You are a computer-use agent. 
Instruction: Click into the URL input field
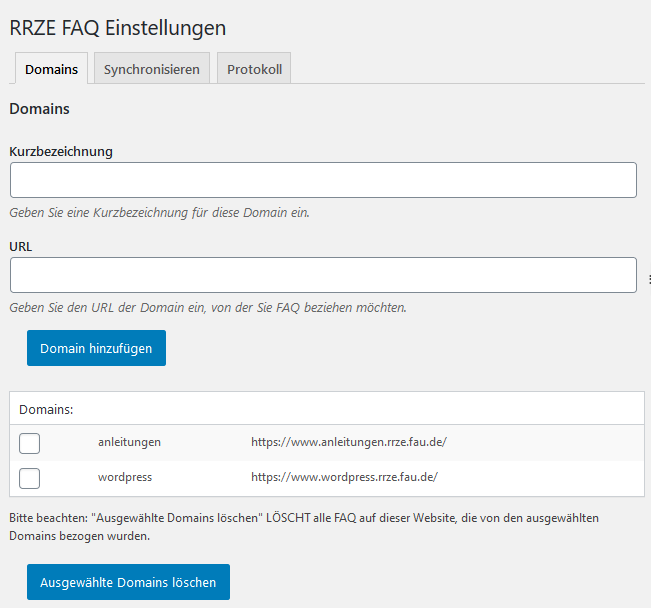click(323, 275)
